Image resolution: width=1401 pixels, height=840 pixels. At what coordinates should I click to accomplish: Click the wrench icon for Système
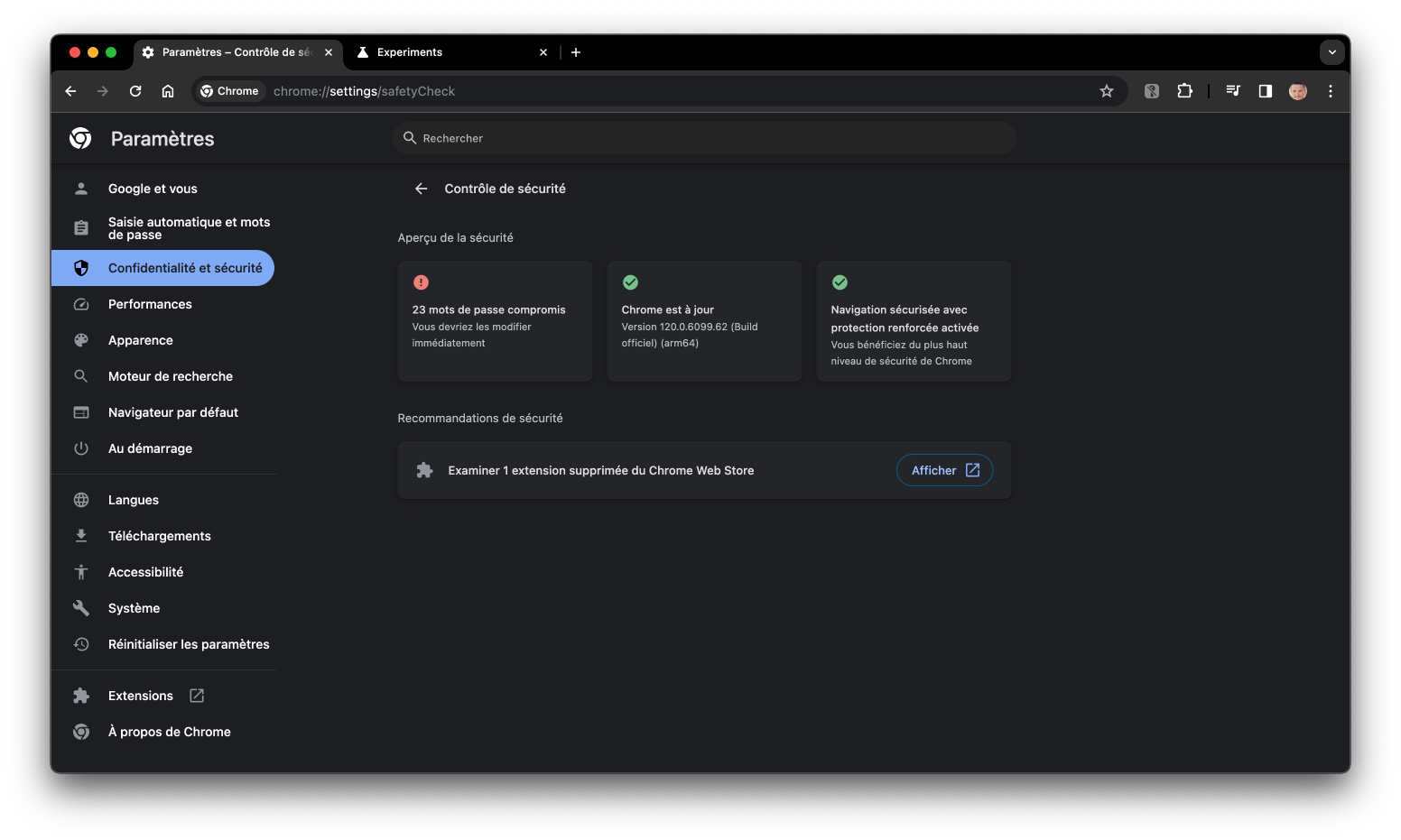click(81, 608)
